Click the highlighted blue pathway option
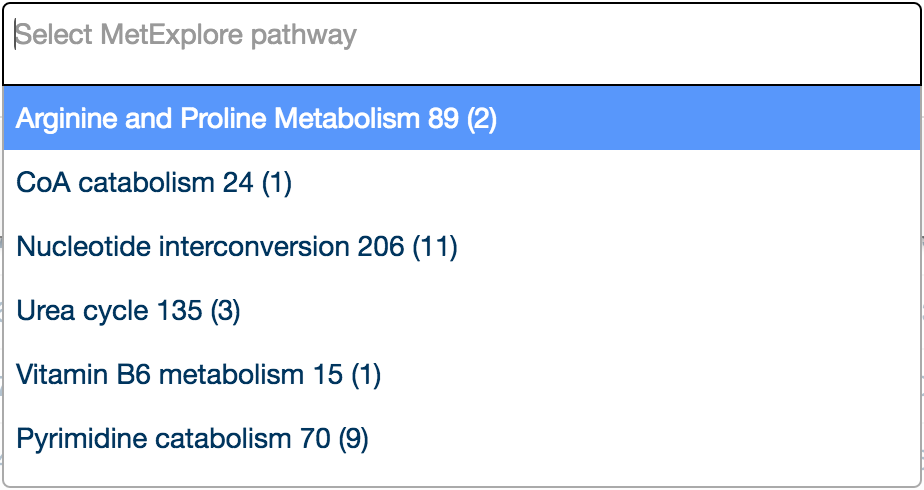 click(x=461, y=118)
